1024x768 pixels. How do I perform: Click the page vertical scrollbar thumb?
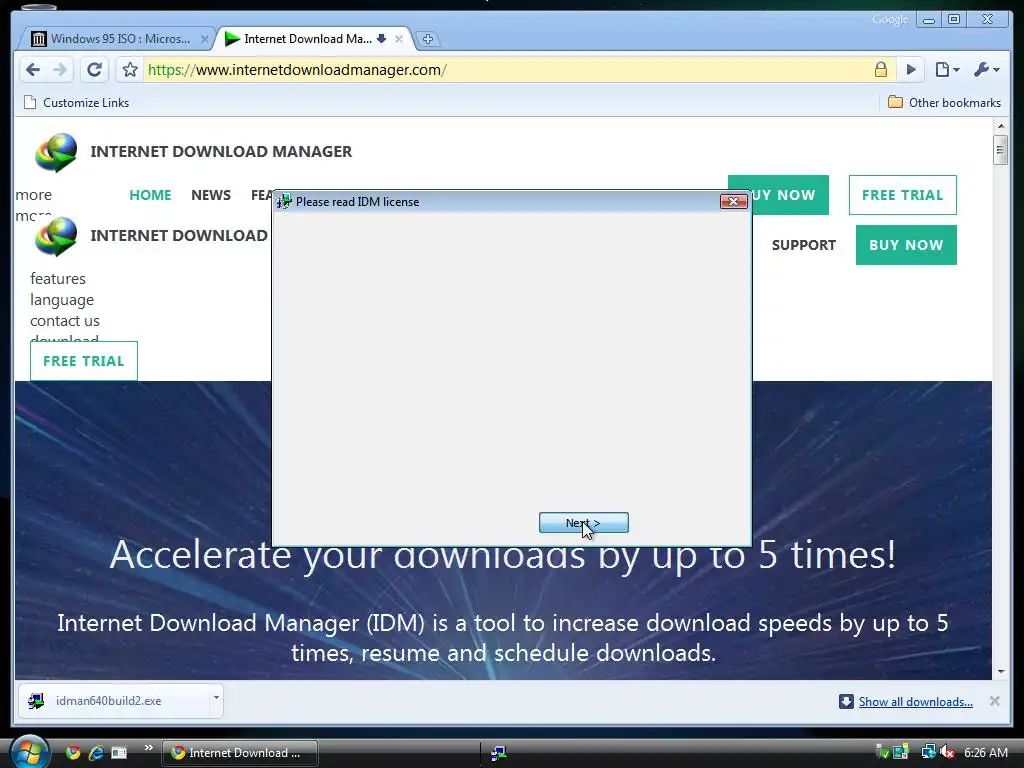pyautogui.click(x=1000, y=150)
